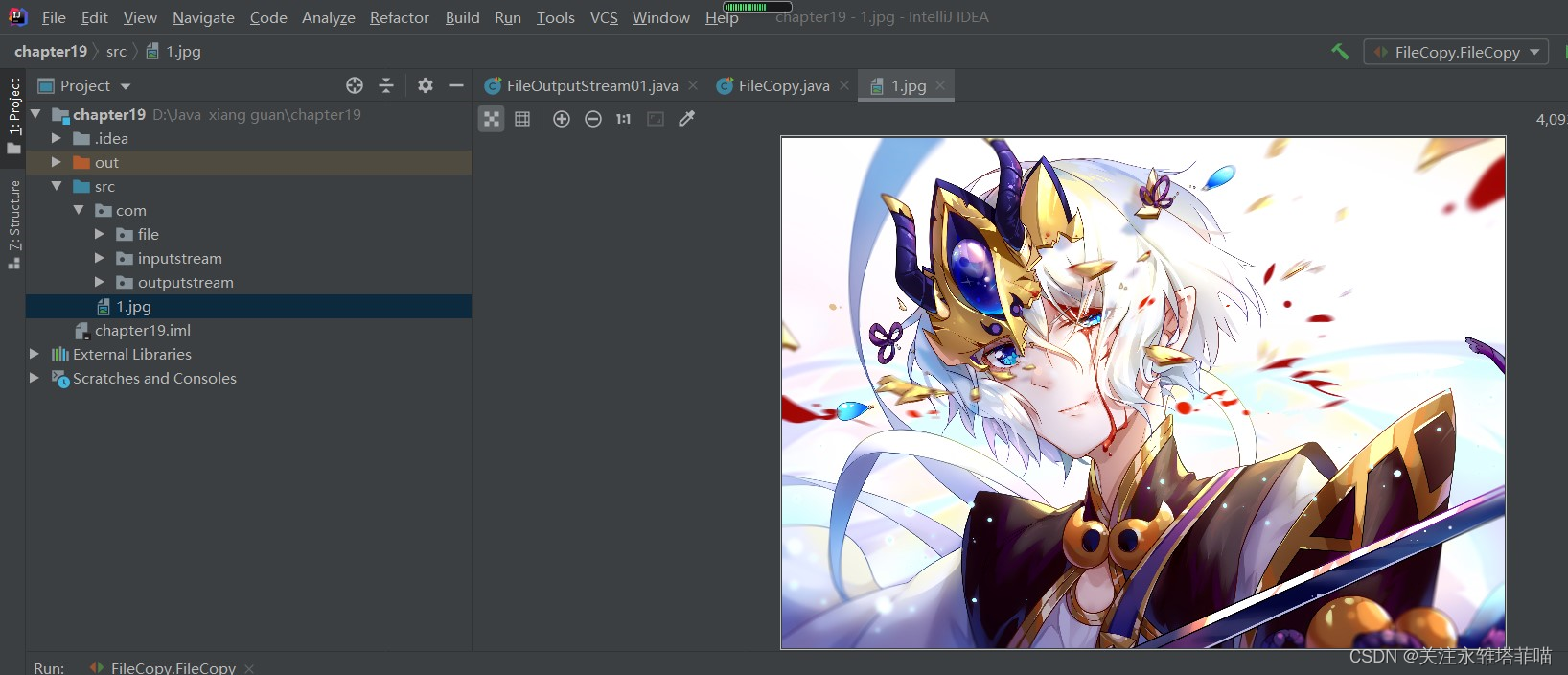The image size is (1568, 675).
Task: Close the FileOutputStream01.java tab
Action: click(x=693, y=85)
